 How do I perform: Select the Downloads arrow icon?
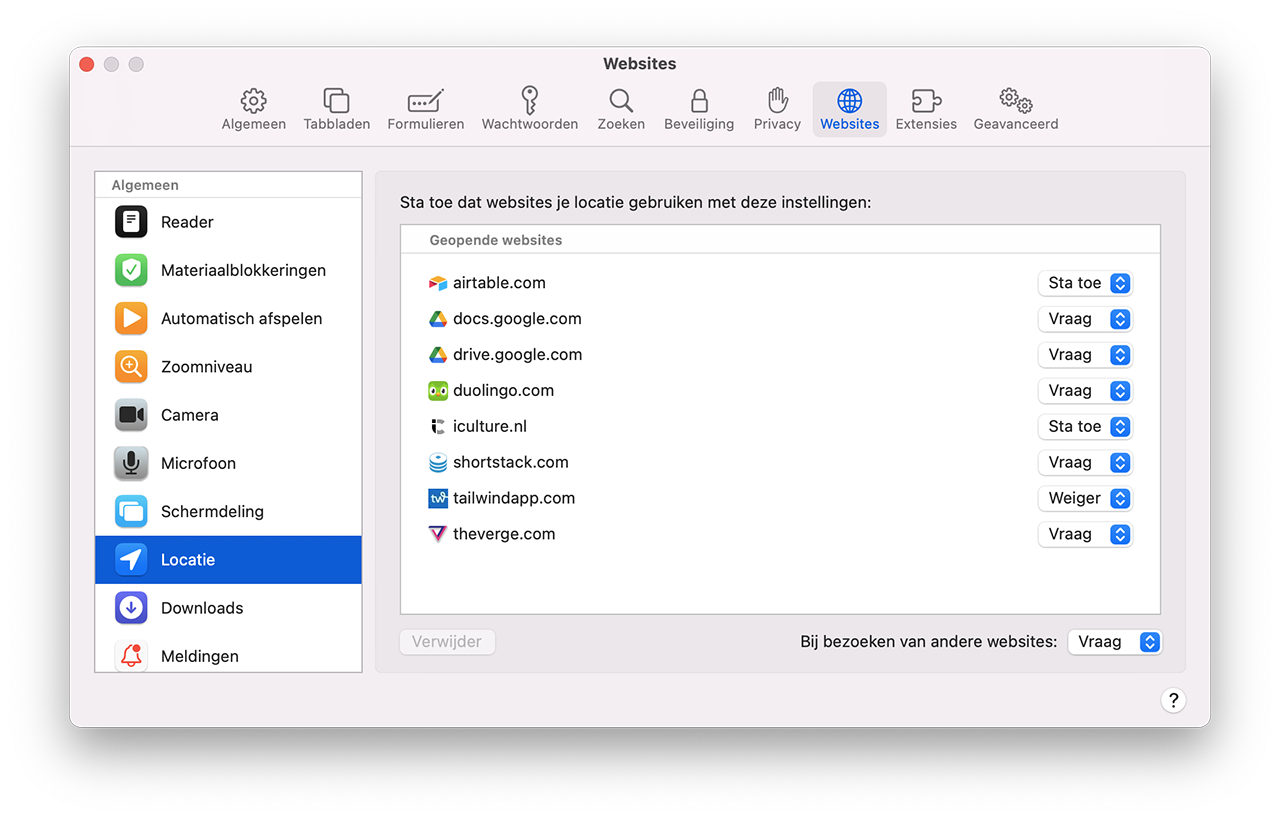coord(131,608)
